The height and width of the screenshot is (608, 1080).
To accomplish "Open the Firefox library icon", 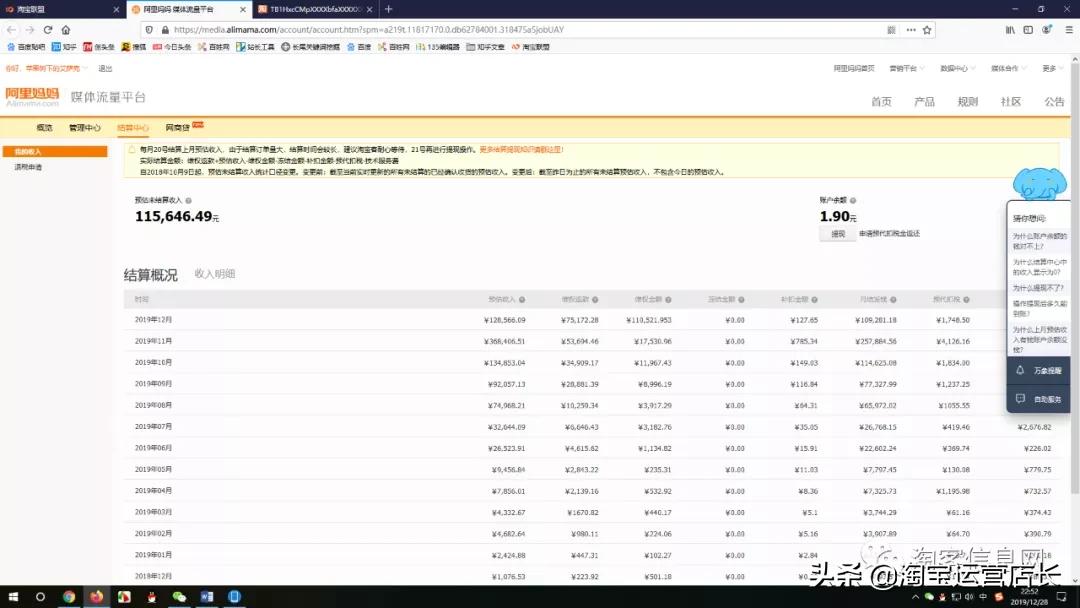I will click(x=1010, y=30).
